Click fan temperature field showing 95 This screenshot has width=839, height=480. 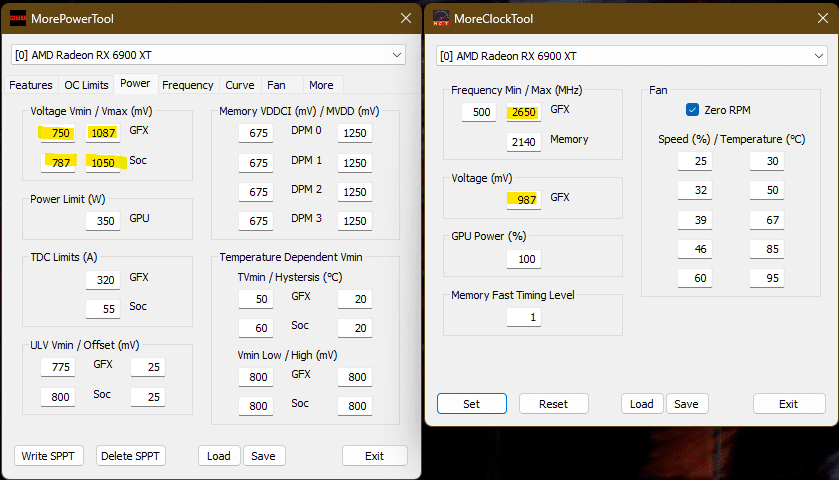point(767,278)
